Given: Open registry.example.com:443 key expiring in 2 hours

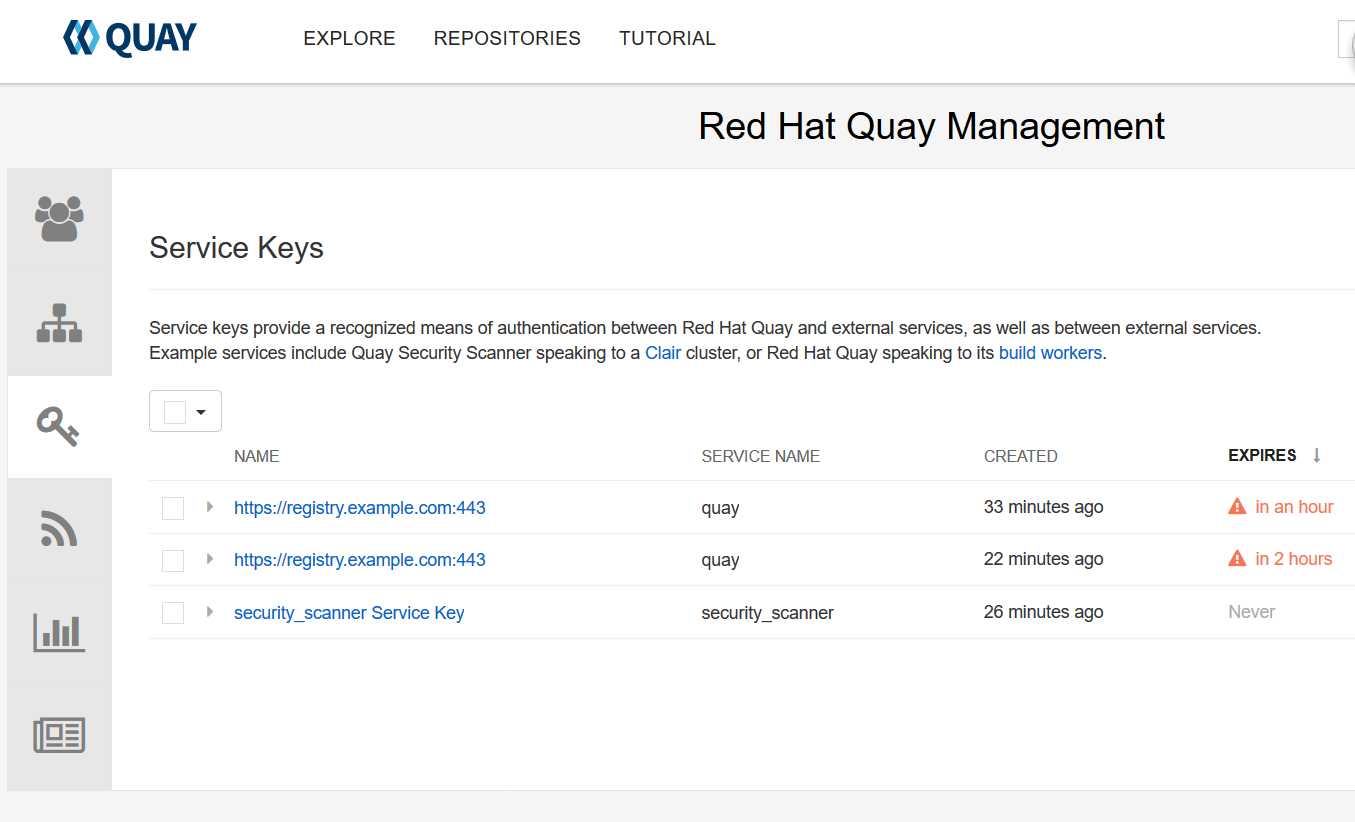Looking at the screenshot, I should pyautogui.click(x=360, y=559).
